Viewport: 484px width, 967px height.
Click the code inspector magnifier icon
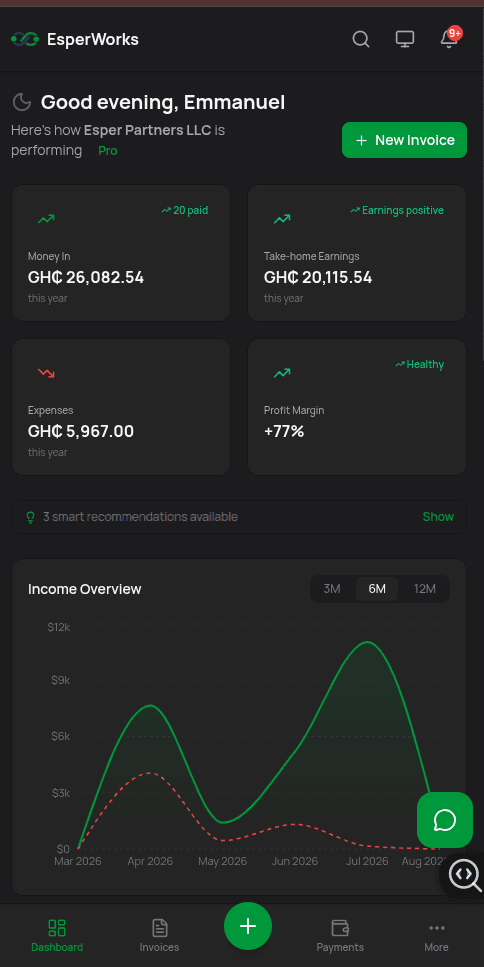465,876
